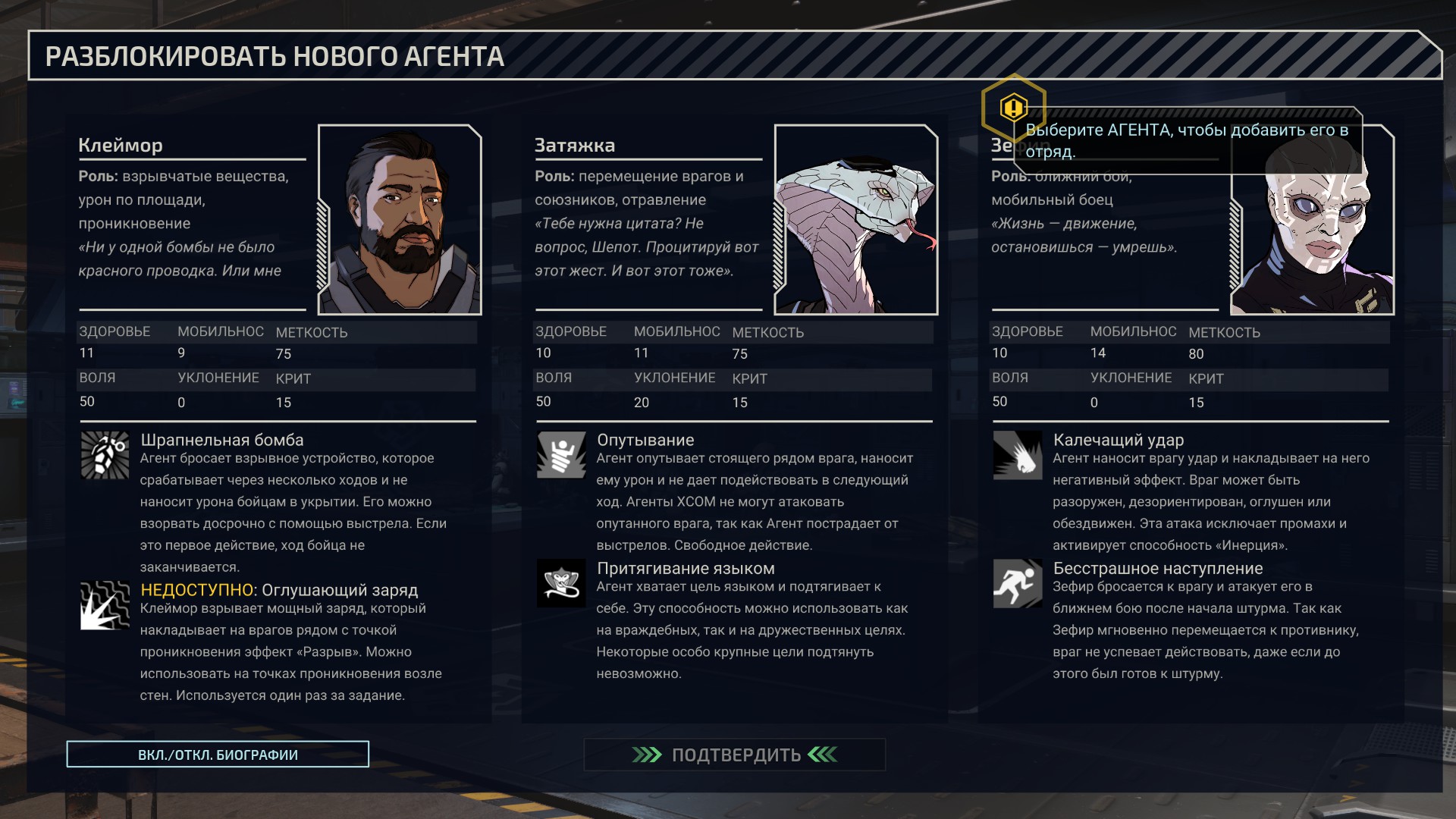1456x819 pixels.
Task: Click the НЕДОСТУПНО locked ability label
Action: (x=197, y=590)
